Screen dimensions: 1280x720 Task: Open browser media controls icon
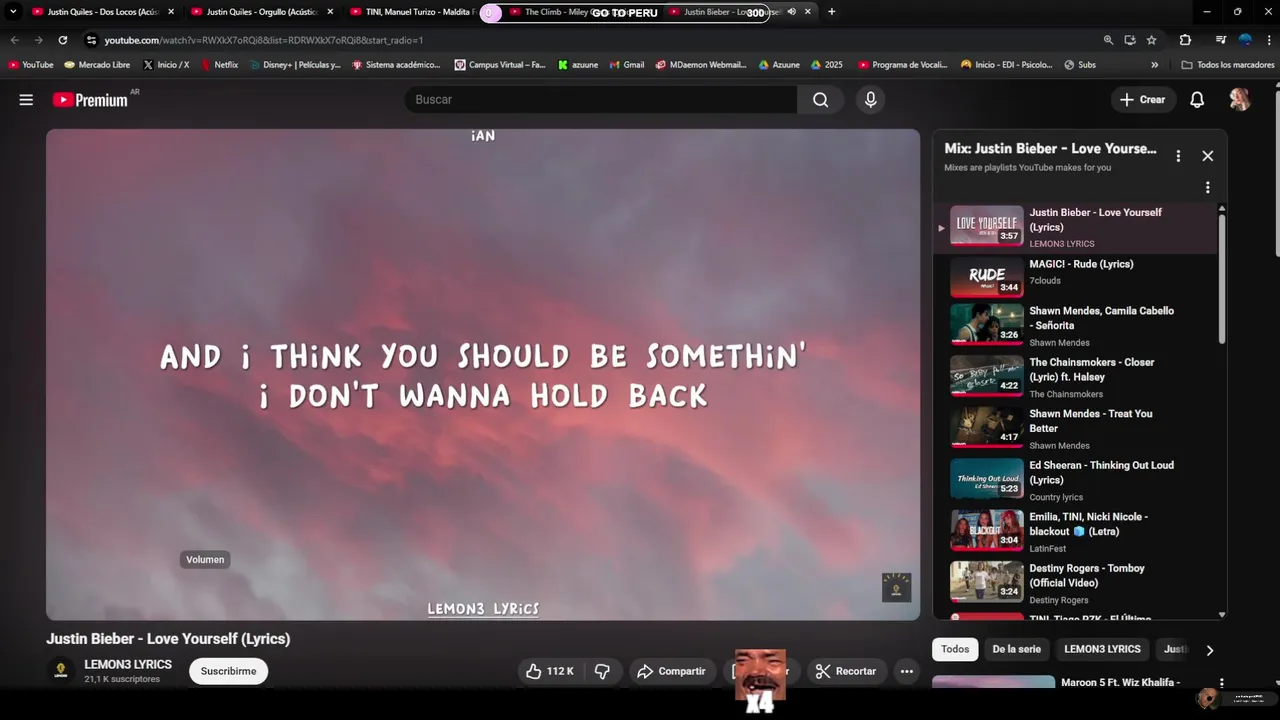coord(1221,40)
